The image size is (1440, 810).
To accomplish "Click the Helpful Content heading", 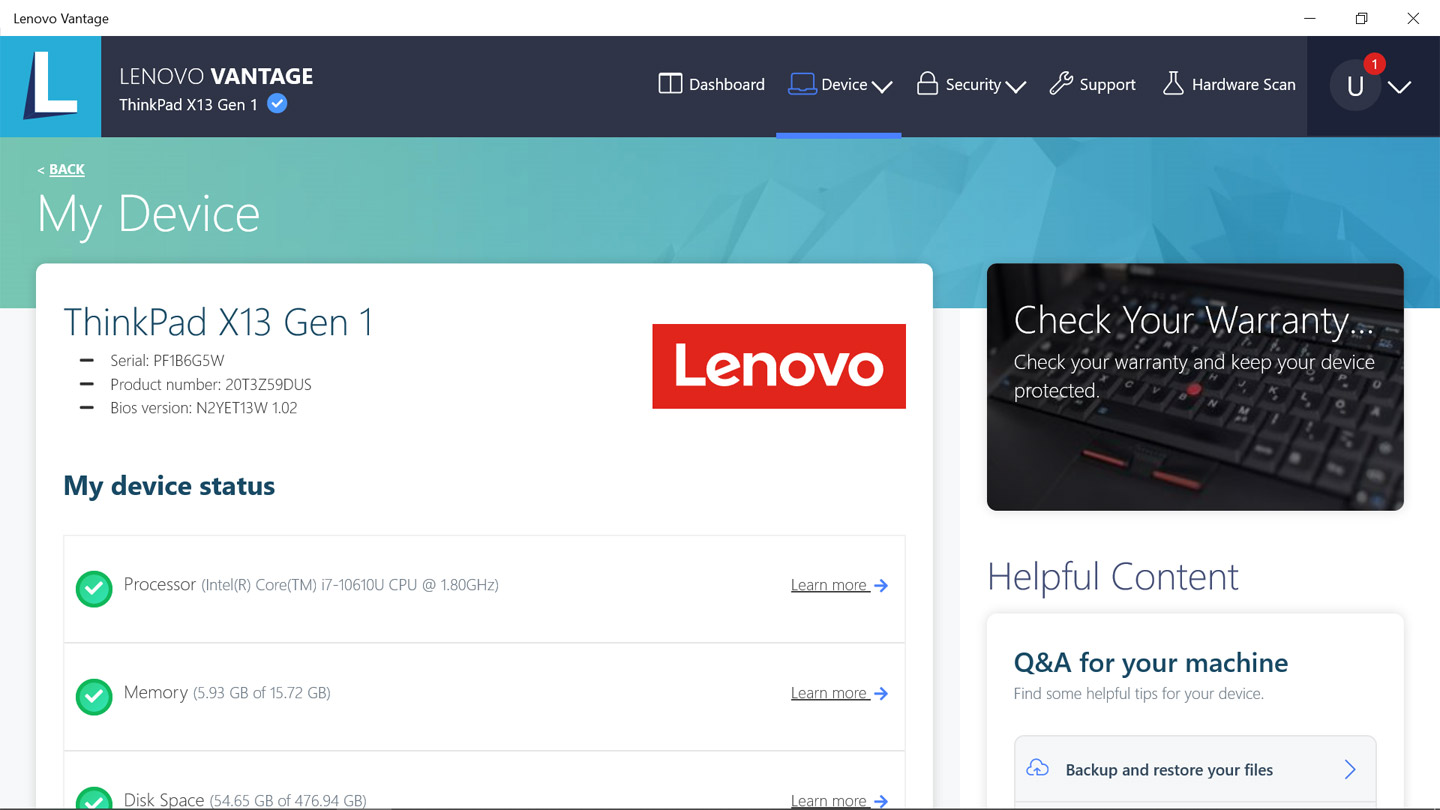I will (1113, 577).
